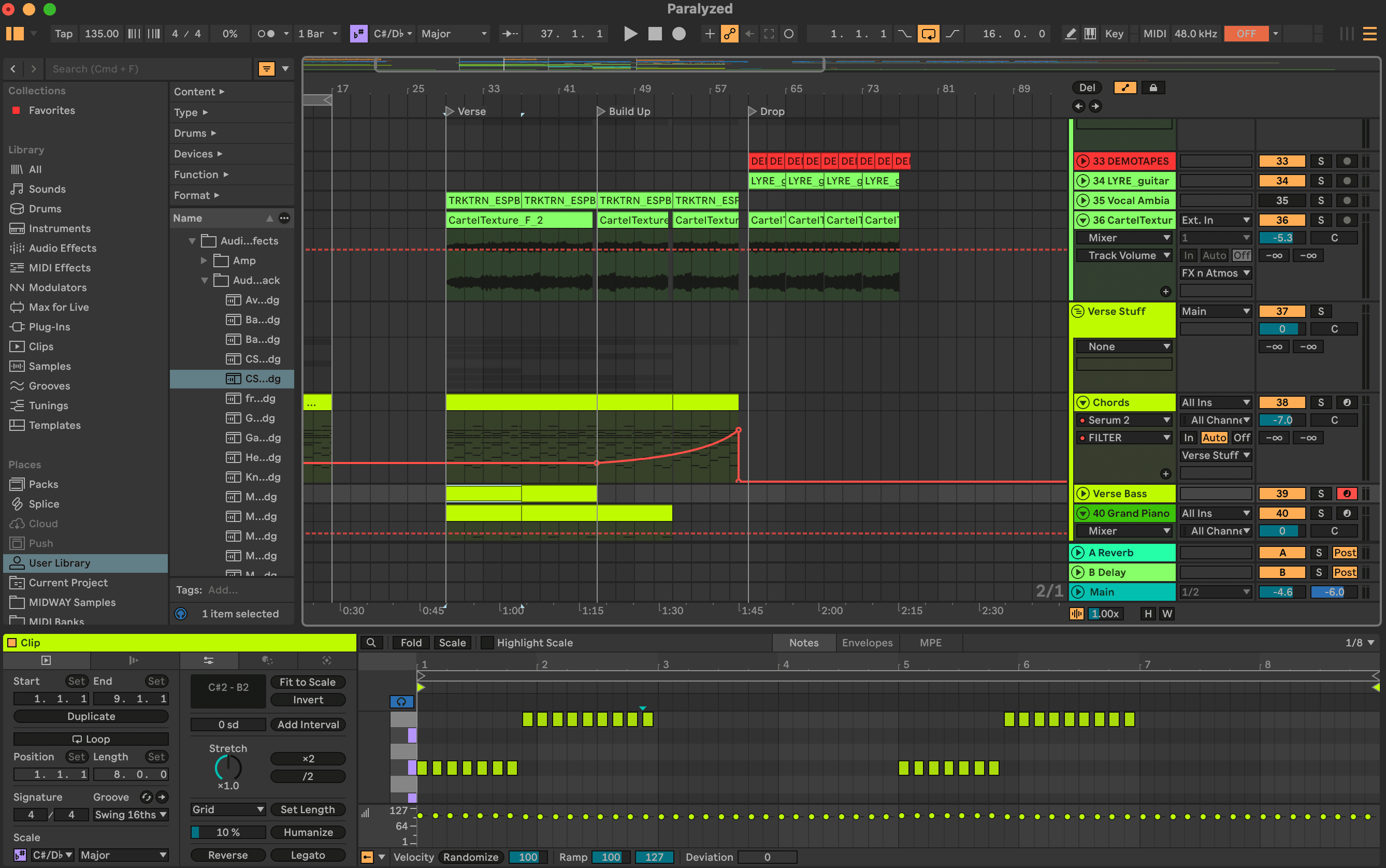Open MIDI Map Mode switch
1386x868 pixels.
click(x=1154, y=33)
